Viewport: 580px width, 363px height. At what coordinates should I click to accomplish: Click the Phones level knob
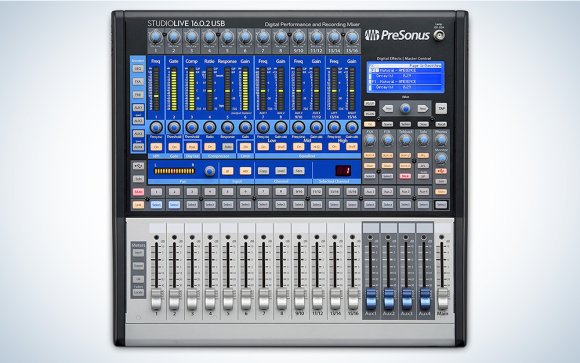(x=441, y=140)
